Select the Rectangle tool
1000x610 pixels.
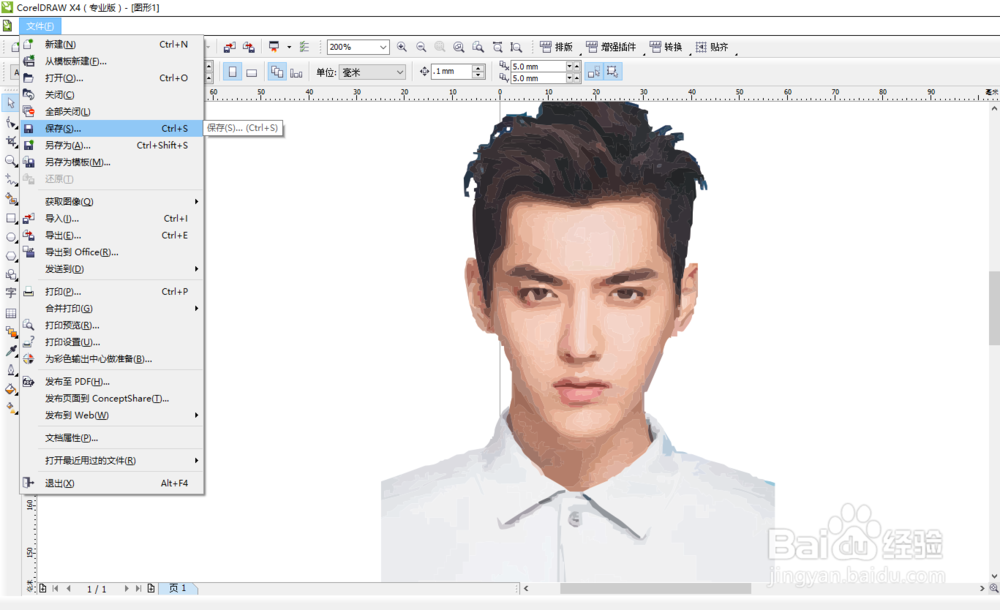pyautogui.click(x=11, y=218)
